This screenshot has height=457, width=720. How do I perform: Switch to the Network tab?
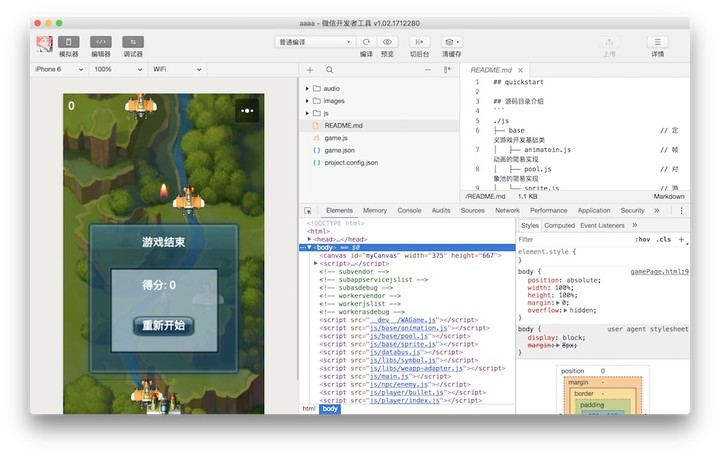pos(507,210)
